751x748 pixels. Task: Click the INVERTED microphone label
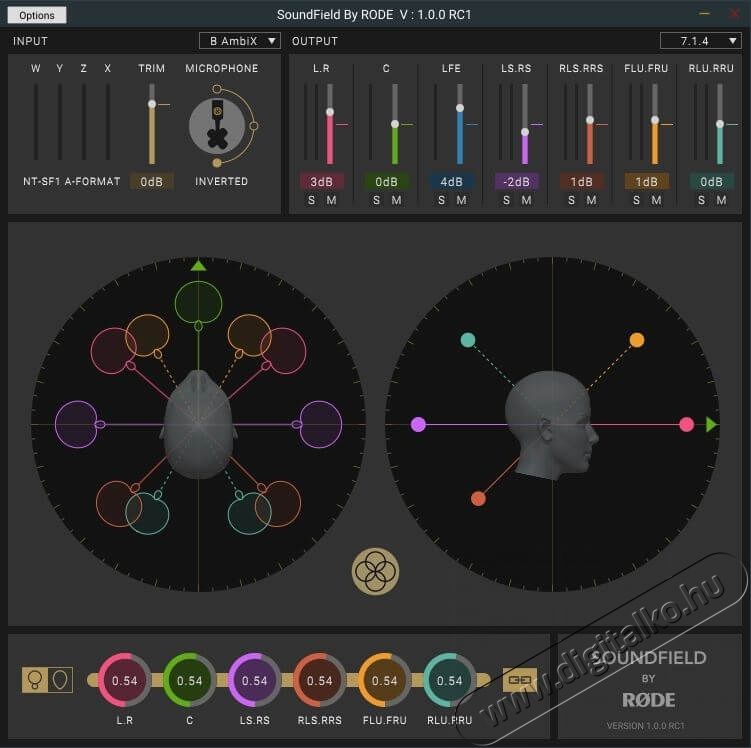pyautogui.click(x=221, y=181)
